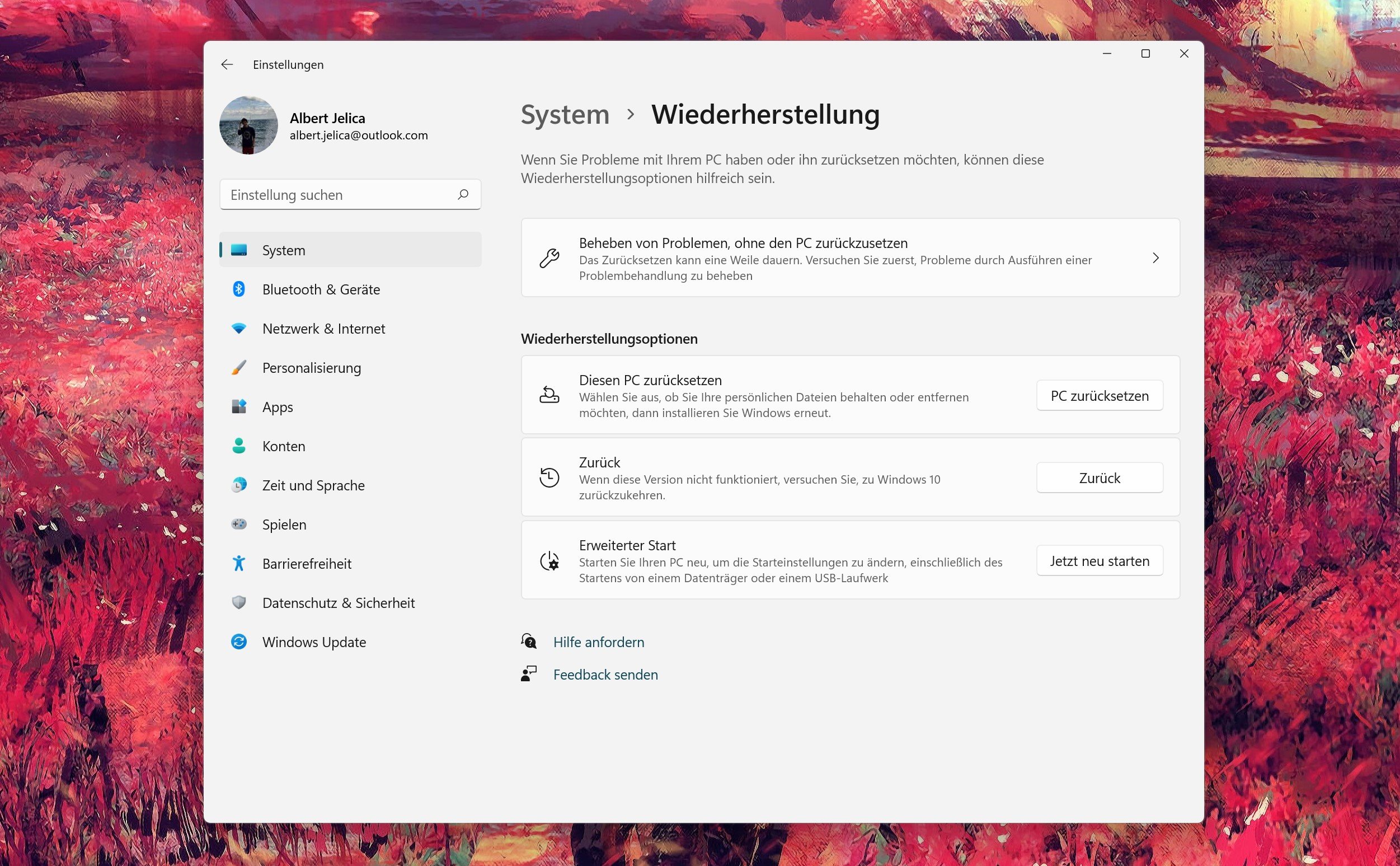
Task: Go to Netzwerk & Internet label
Action: (324, 329)
